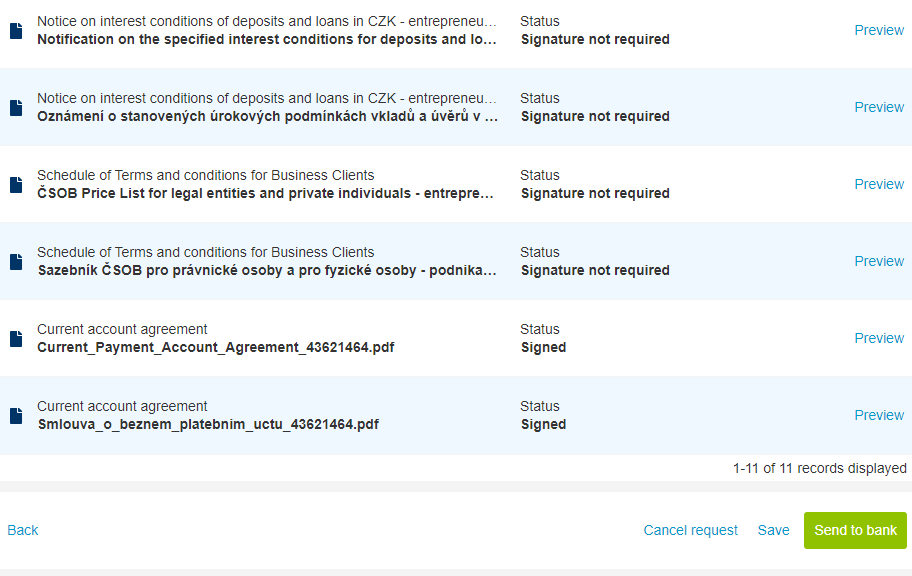Click document icon for English interest conditions notification
Viewport: 912px width, 576px height.
pyautogui.click(x=16, y=31)
